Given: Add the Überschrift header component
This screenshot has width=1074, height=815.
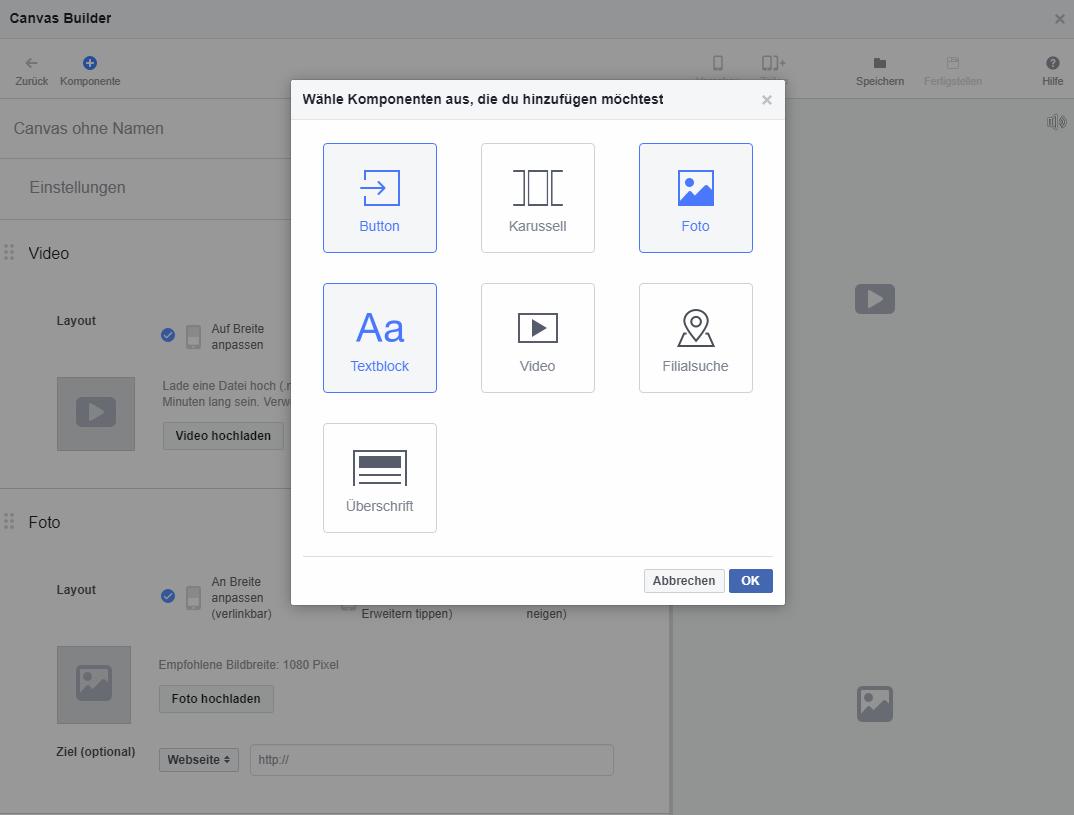Looking at the screenshot, I should point(379,478).
